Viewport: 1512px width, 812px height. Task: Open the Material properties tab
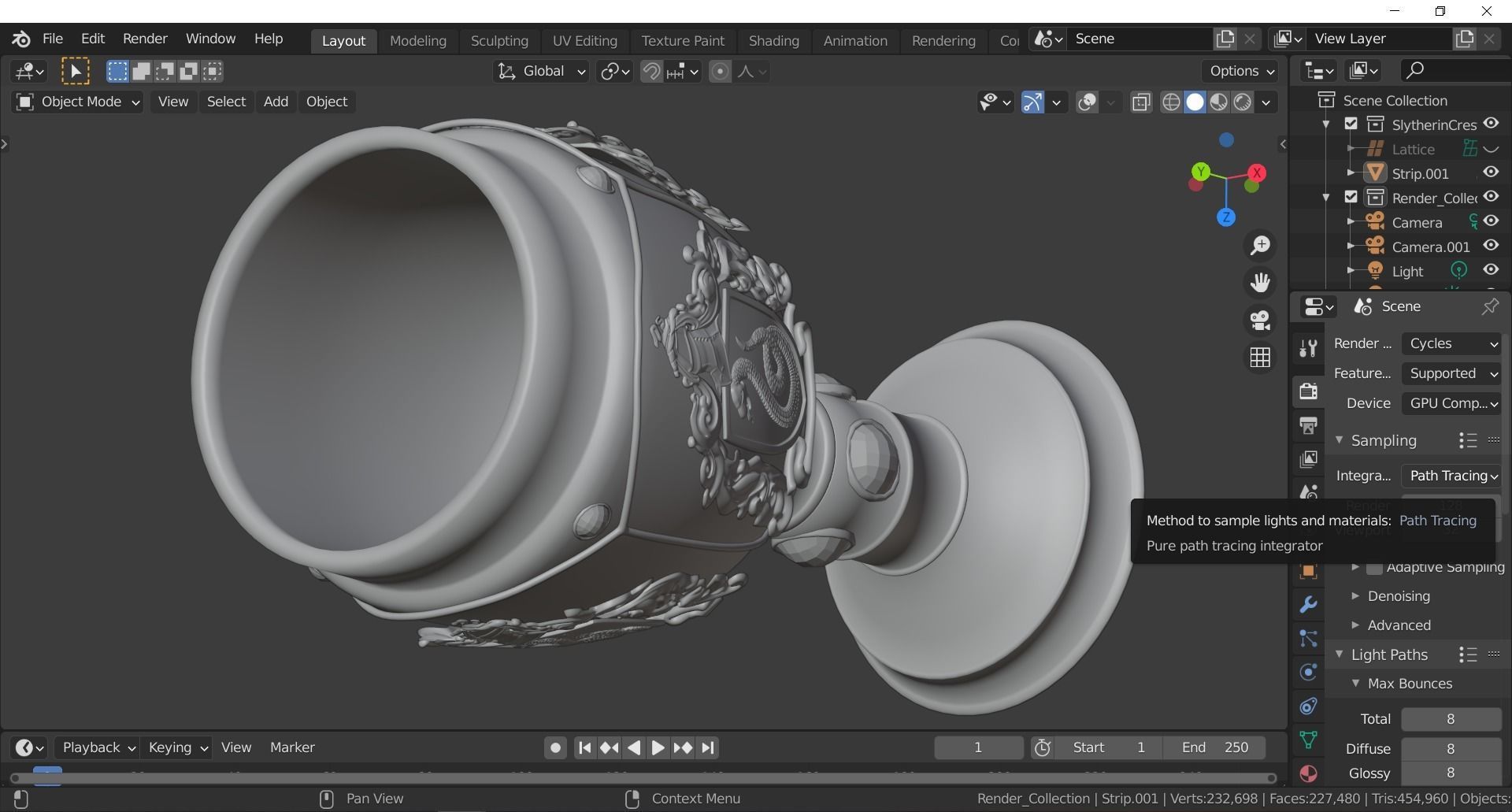(x=1308, y=773)
